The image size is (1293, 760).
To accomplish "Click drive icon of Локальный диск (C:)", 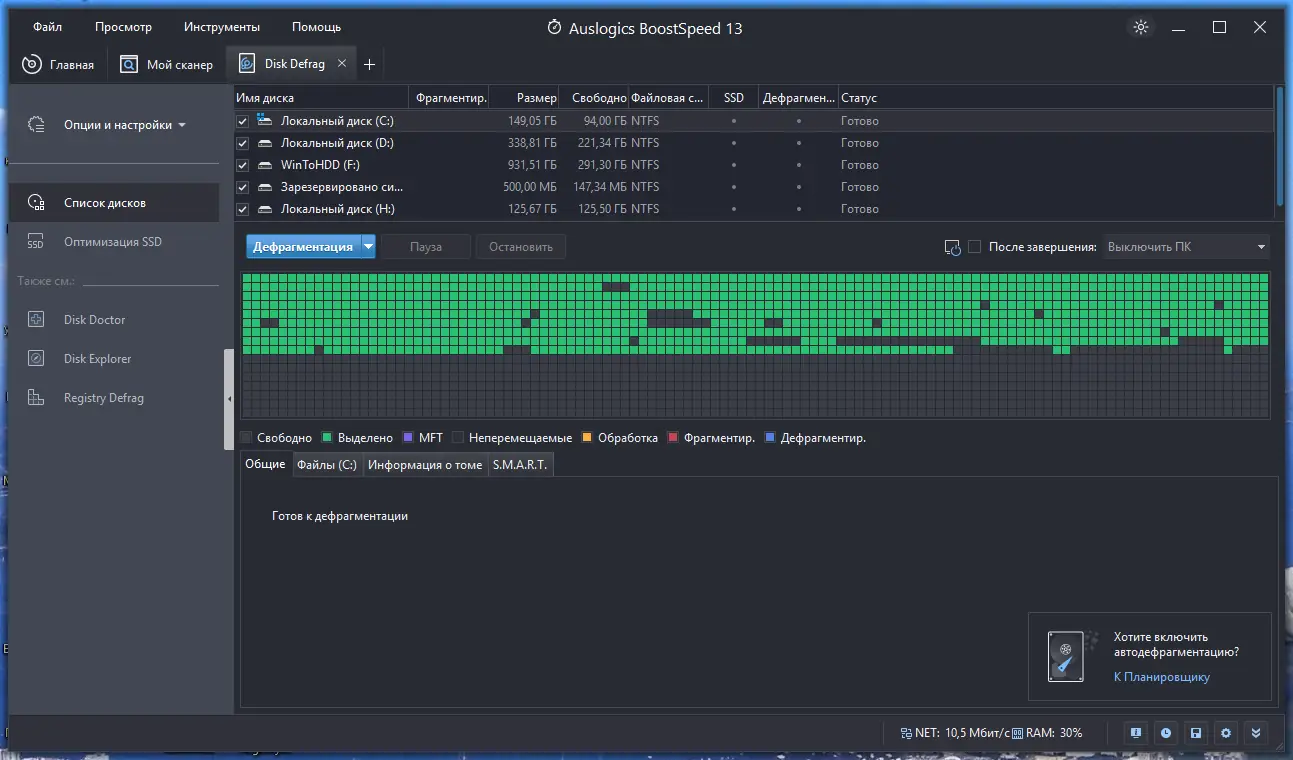I will [265, 120].
